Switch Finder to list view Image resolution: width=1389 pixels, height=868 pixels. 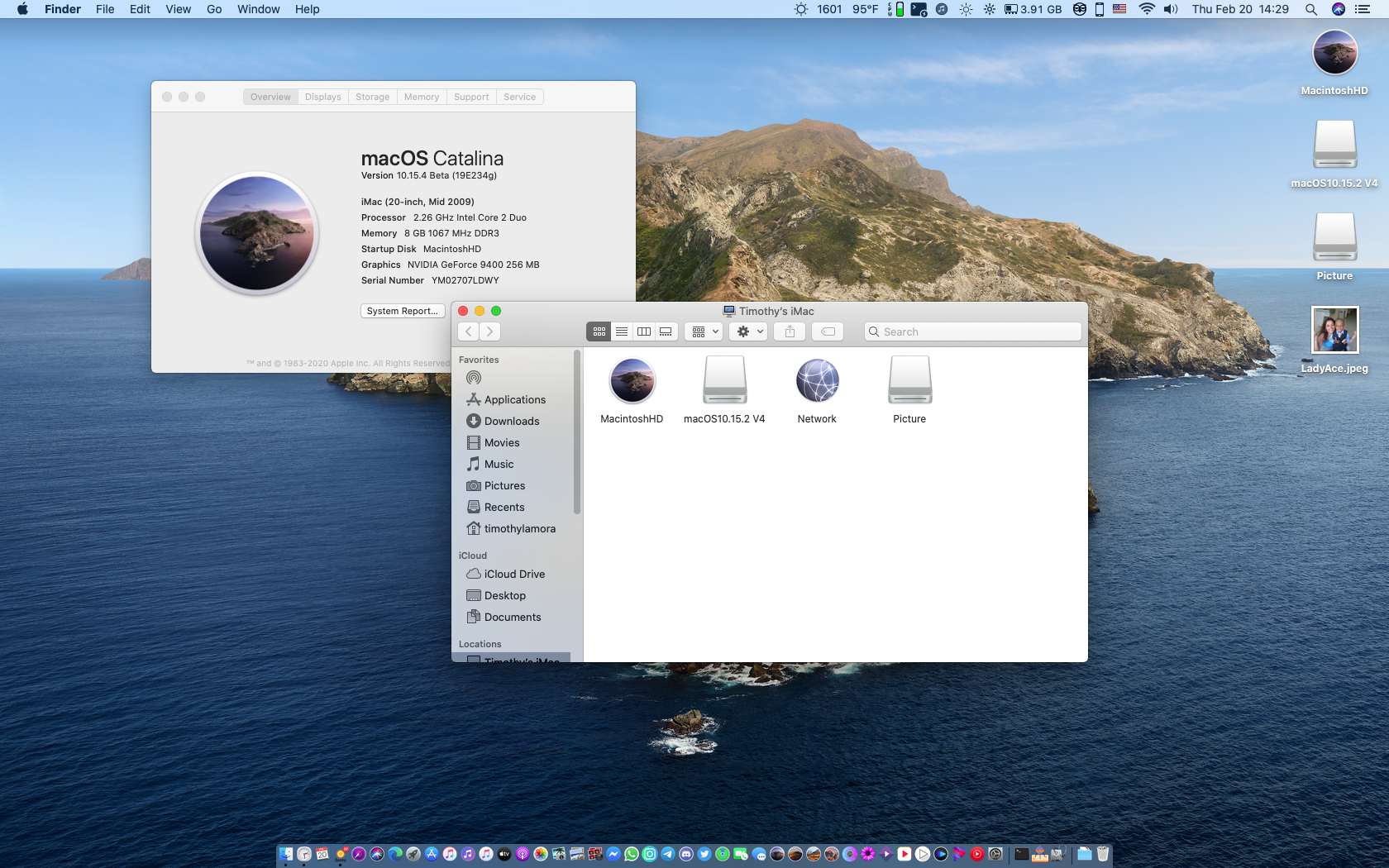(x=621, y=331)
